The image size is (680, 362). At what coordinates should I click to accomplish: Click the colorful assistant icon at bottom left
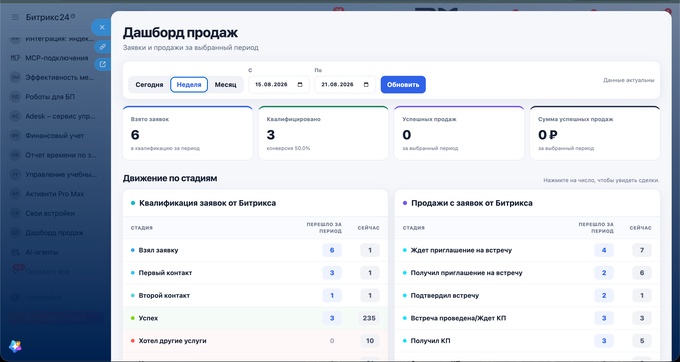[x=15, y=346]
